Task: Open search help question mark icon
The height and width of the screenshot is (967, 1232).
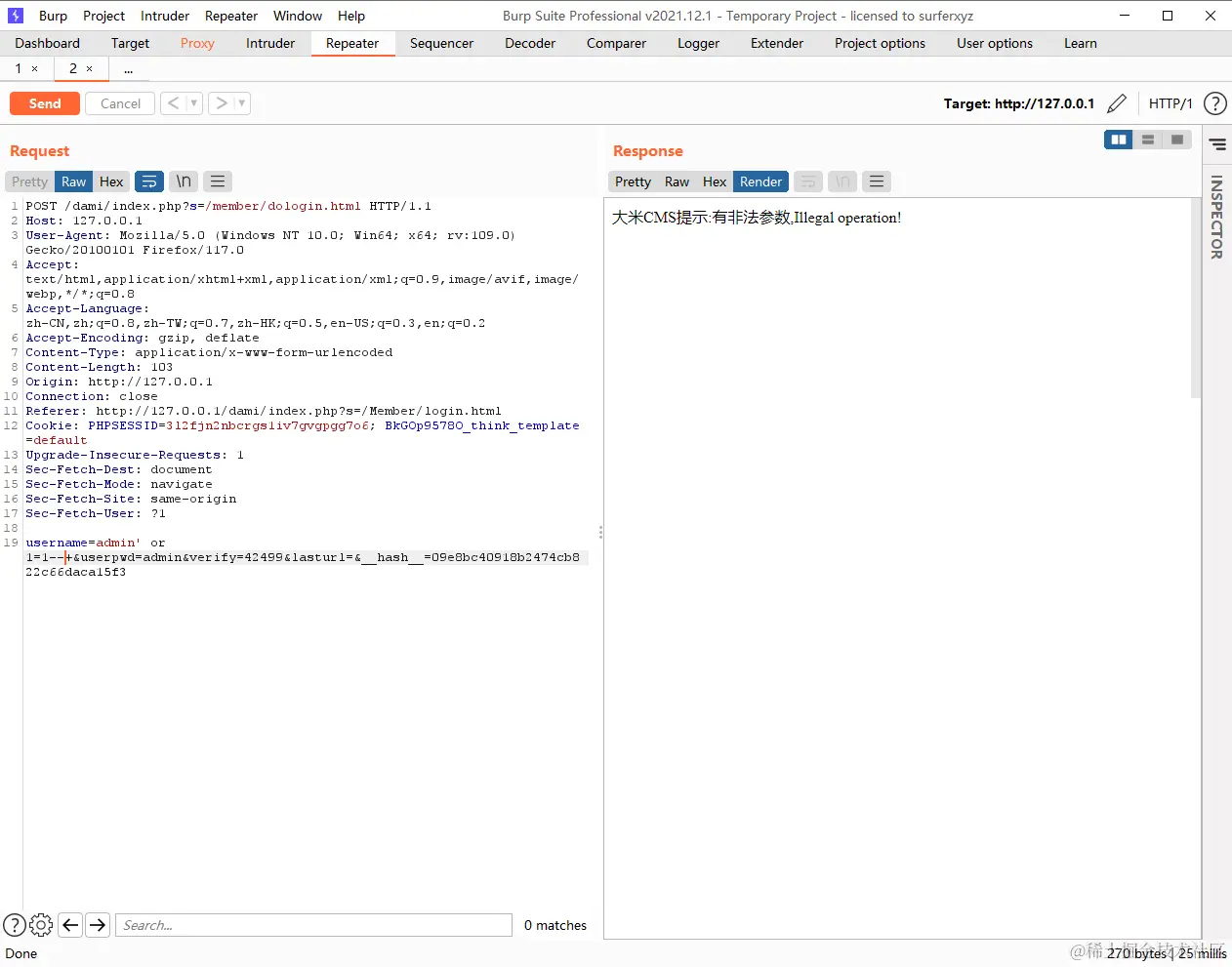Action: click(15, 925)
